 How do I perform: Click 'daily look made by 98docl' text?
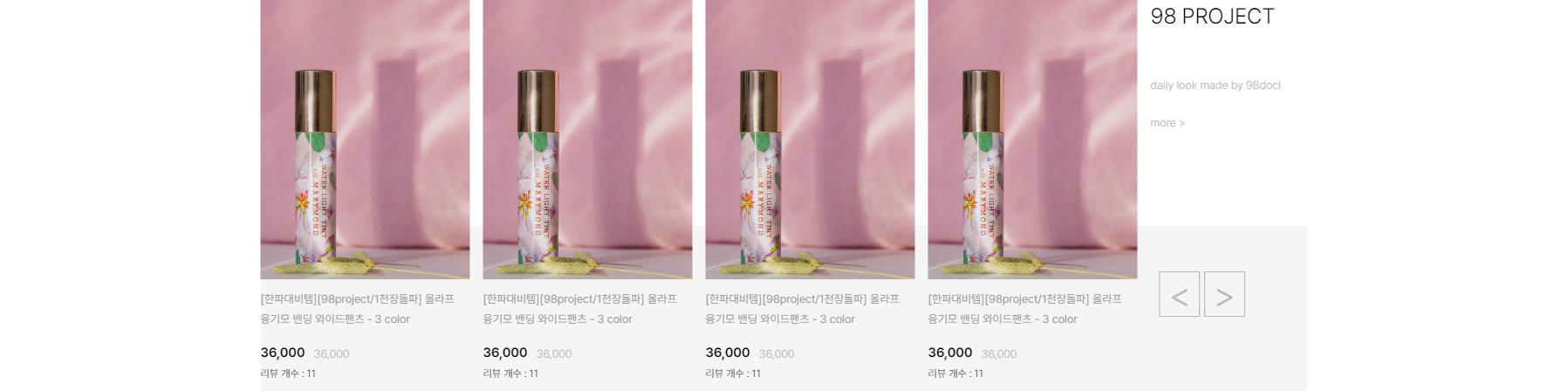pyautogui.click(x=1215, y=86)
